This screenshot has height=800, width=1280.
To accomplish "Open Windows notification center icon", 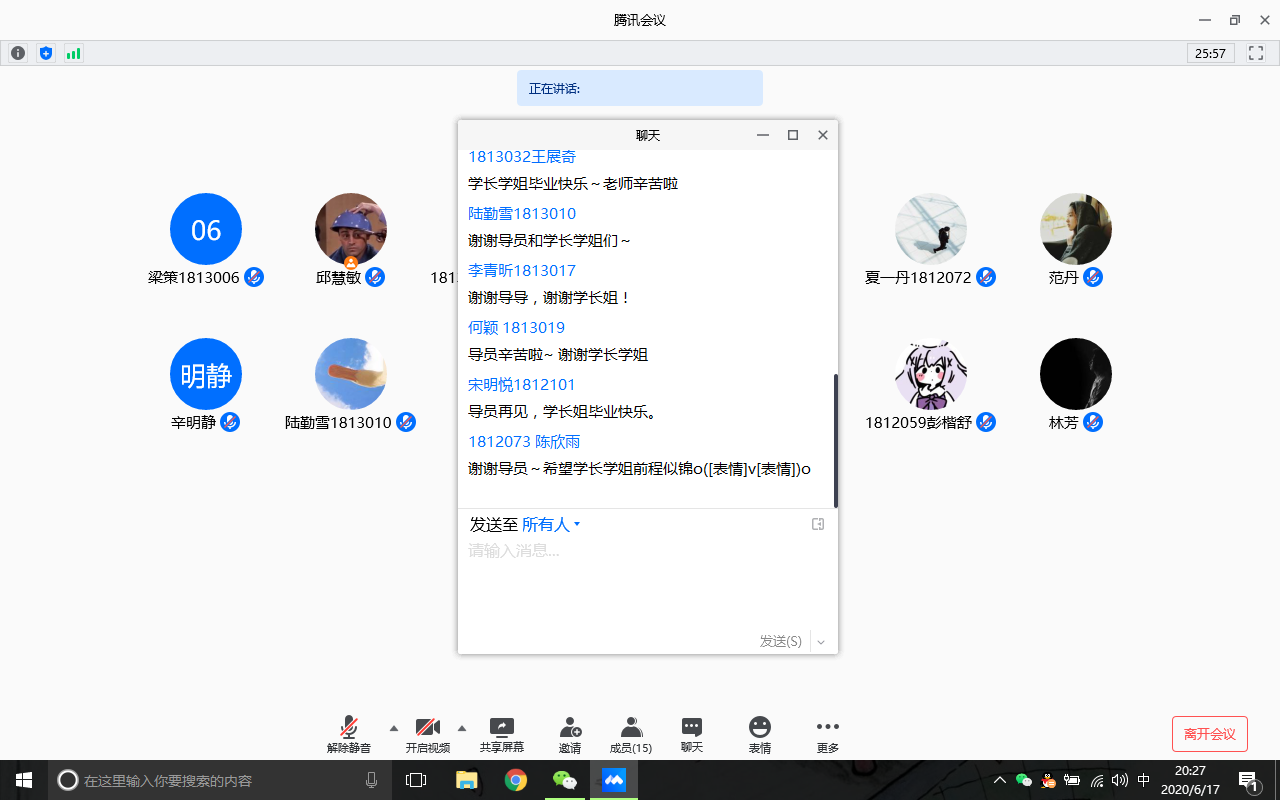I will [1248, 780].
